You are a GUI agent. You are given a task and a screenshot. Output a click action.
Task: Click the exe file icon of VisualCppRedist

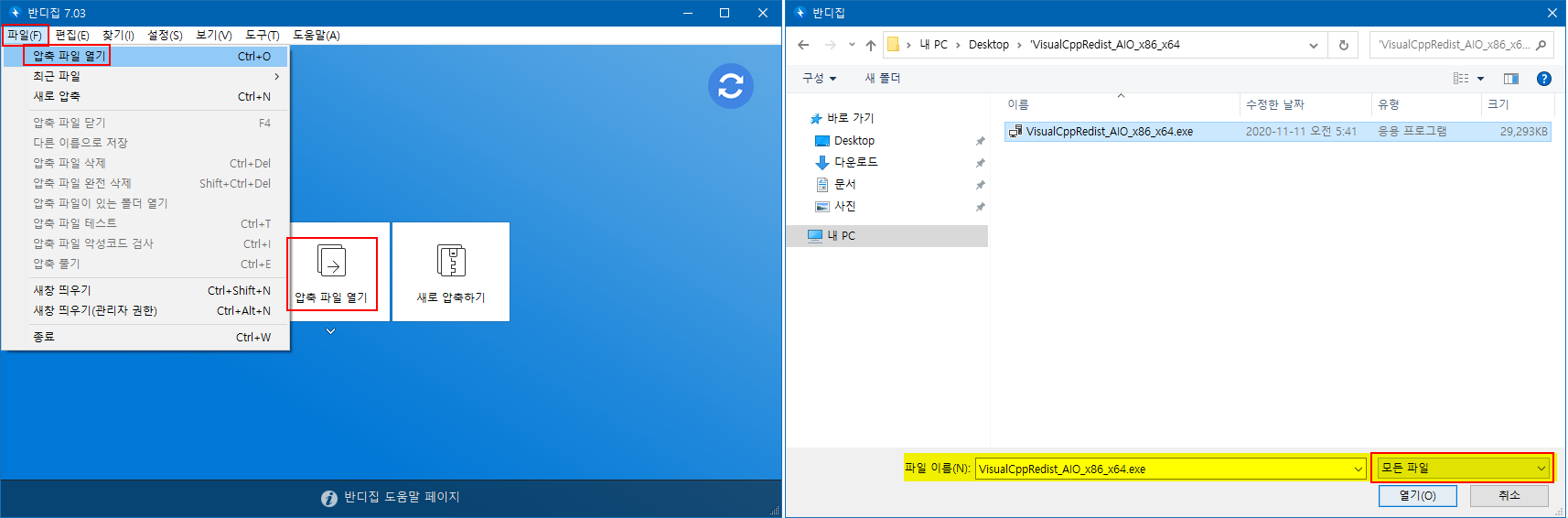tap(1015, 132)
